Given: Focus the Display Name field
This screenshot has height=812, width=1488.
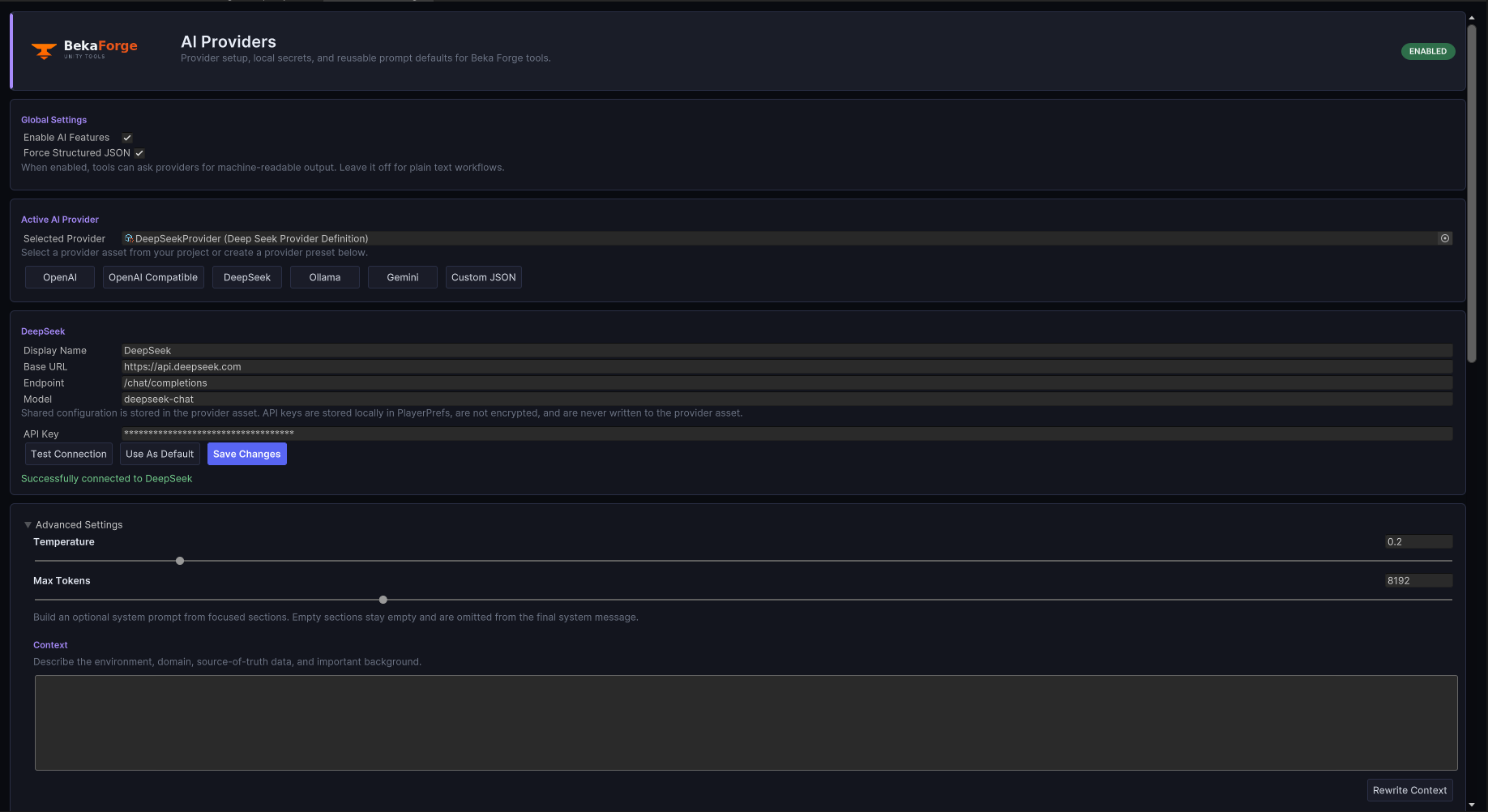Looking at the screenshot, I should point(787,351).
